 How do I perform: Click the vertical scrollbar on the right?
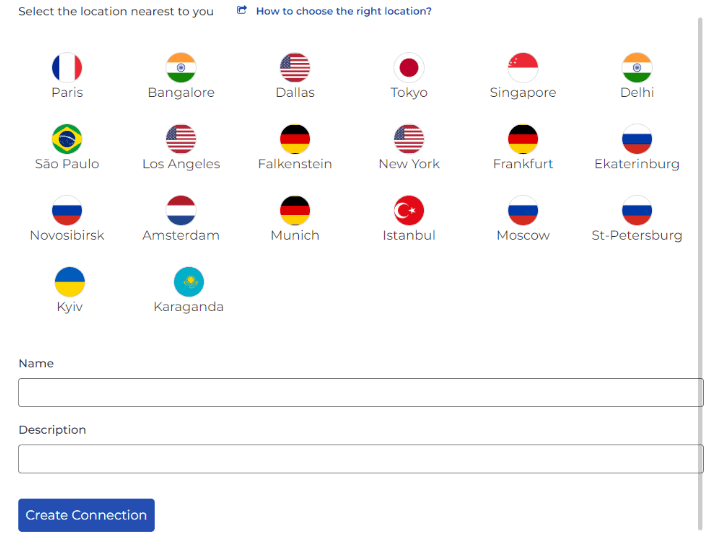click(700, 270)
